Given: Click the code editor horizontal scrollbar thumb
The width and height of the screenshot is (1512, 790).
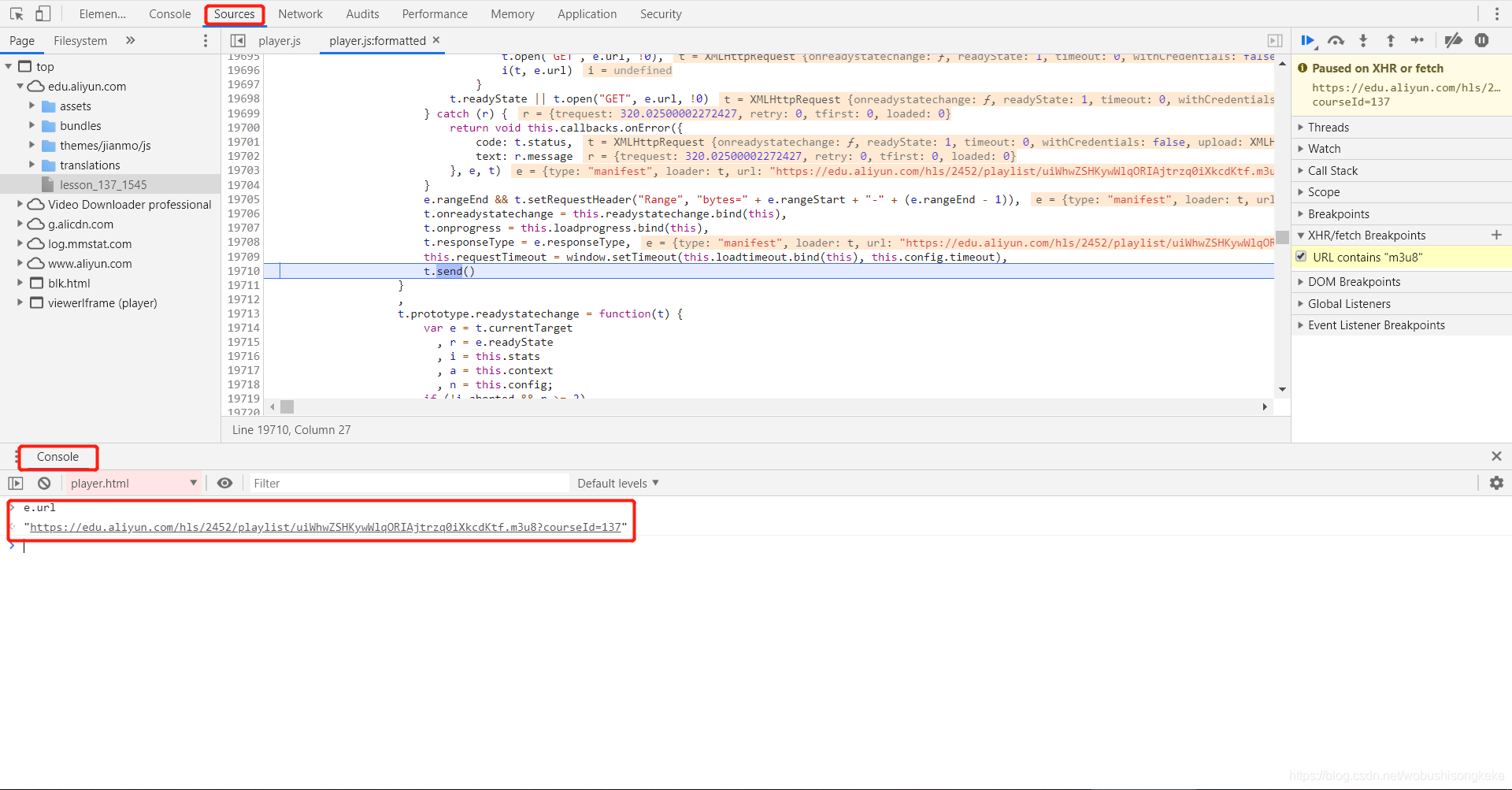Looking at the screenshot, I should (x=287, y=406).
